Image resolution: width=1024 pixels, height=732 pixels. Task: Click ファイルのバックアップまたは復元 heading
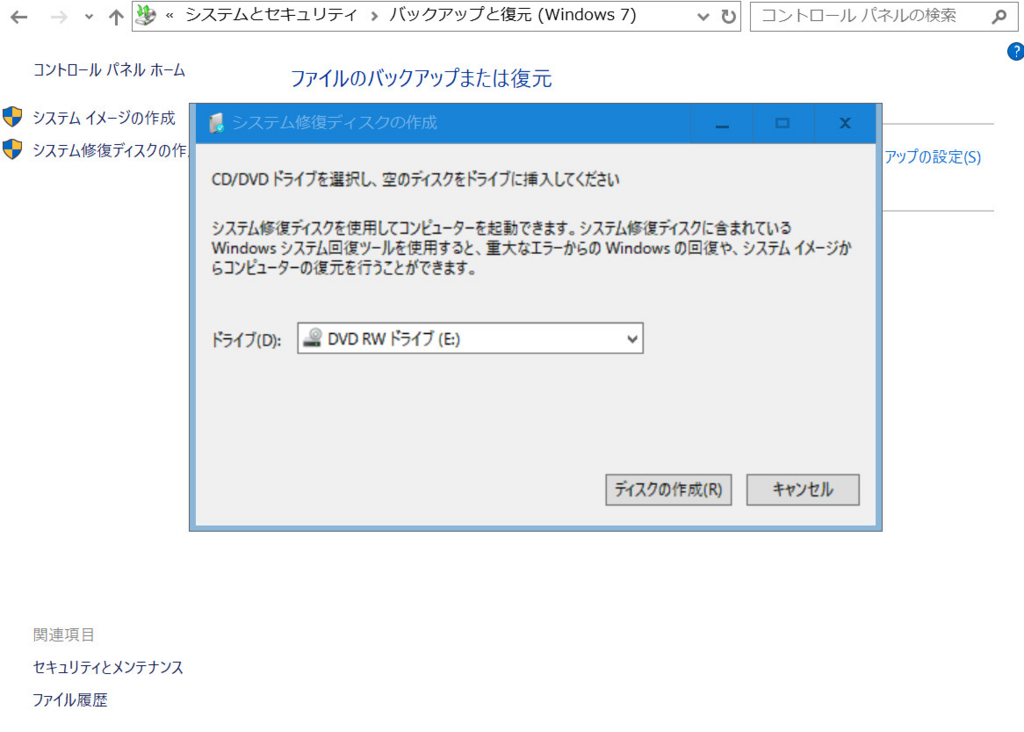pyautogui.click(x=421, y=78)
